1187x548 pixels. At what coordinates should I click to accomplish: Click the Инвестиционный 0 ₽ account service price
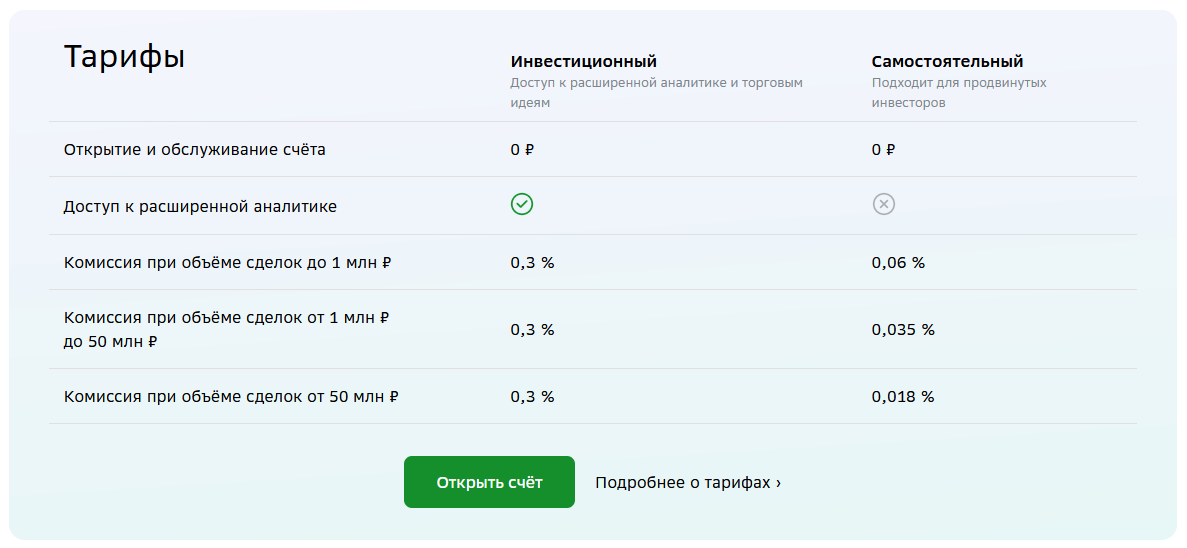[x=522, y=150]
